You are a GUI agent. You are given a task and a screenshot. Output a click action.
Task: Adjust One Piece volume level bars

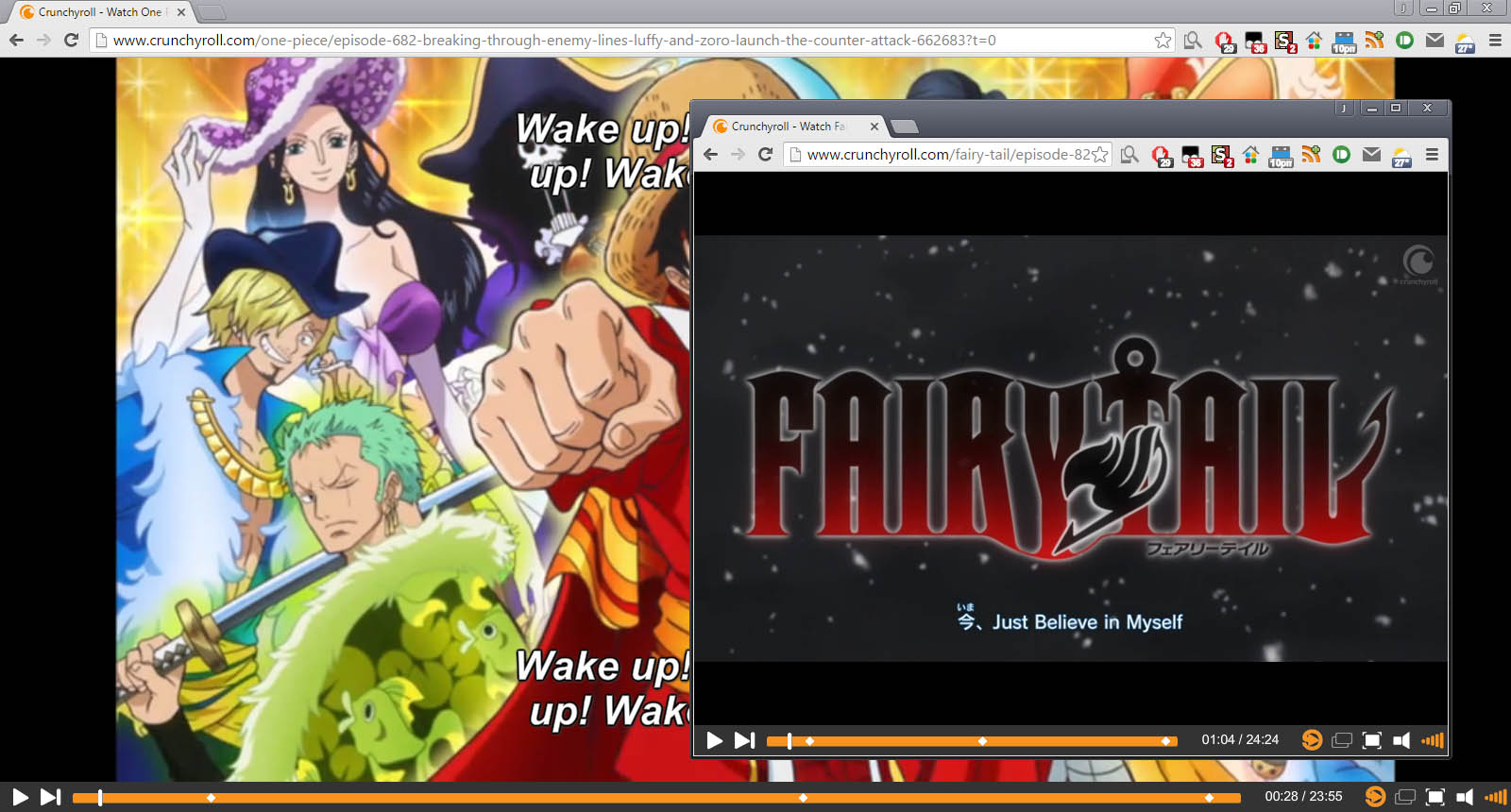tap(1496, 797)
